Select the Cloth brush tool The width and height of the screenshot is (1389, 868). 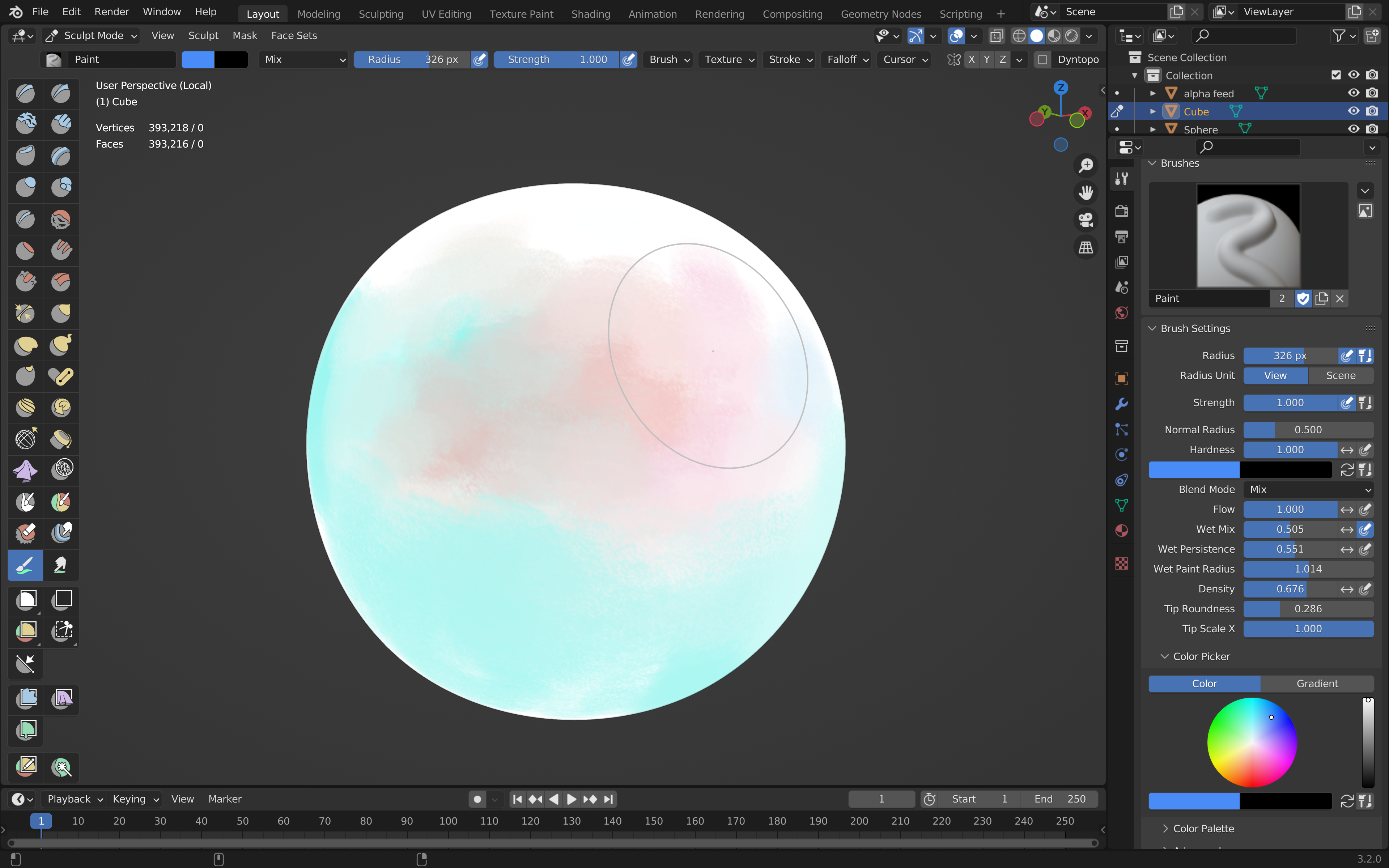click(25, 471)
